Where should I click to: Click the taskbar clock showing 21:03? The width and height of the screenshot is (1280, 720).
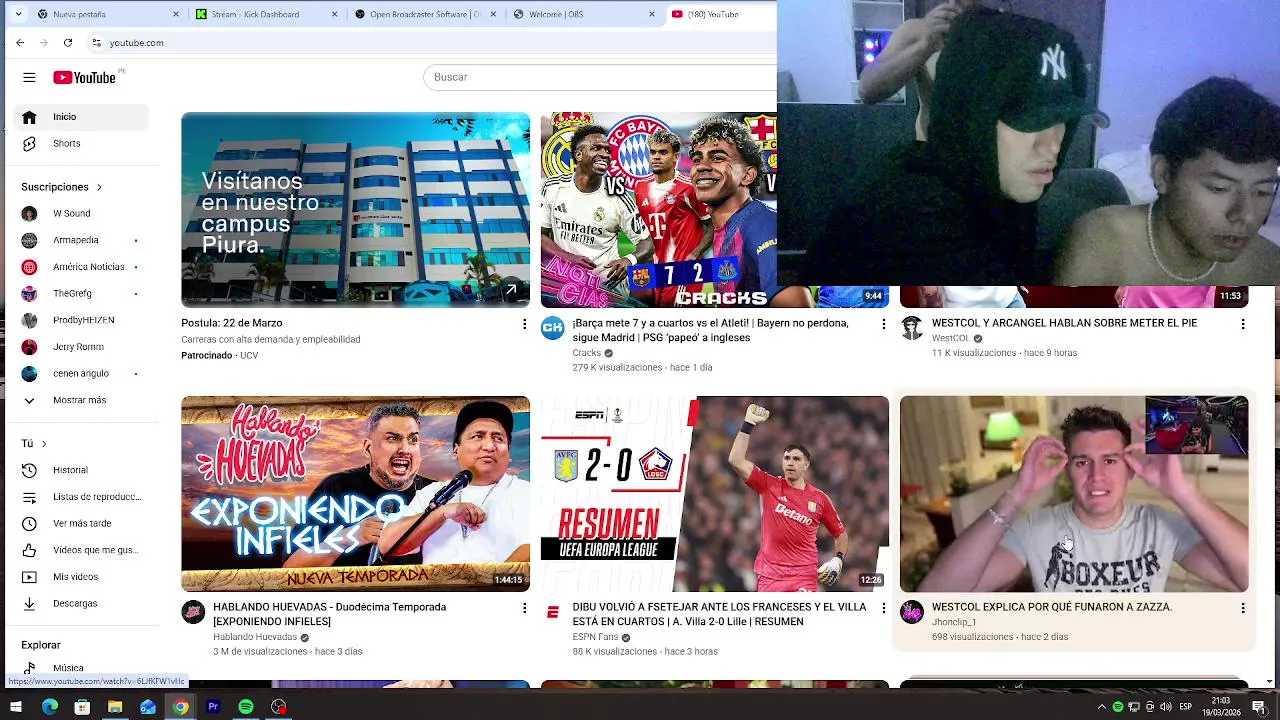(1221, 707)
